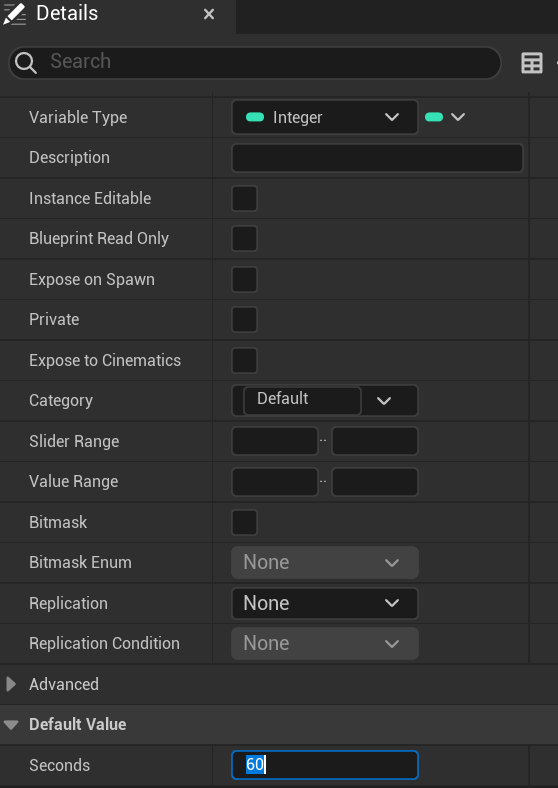Close the Details tab

point(209,14)
